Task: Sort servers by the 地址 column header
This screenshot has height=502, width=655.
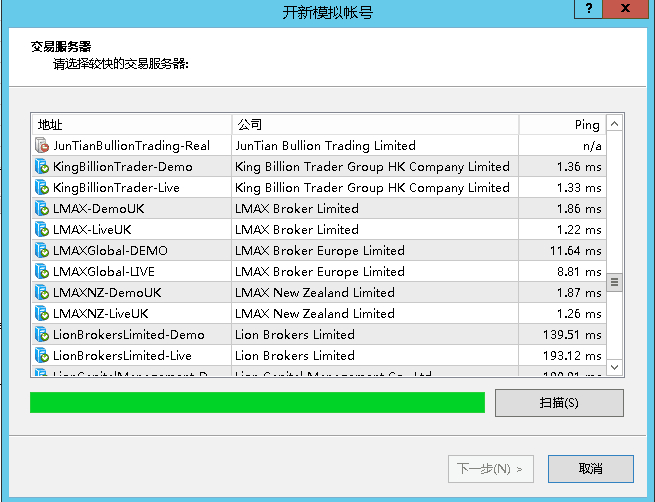Action: (132, 124)
